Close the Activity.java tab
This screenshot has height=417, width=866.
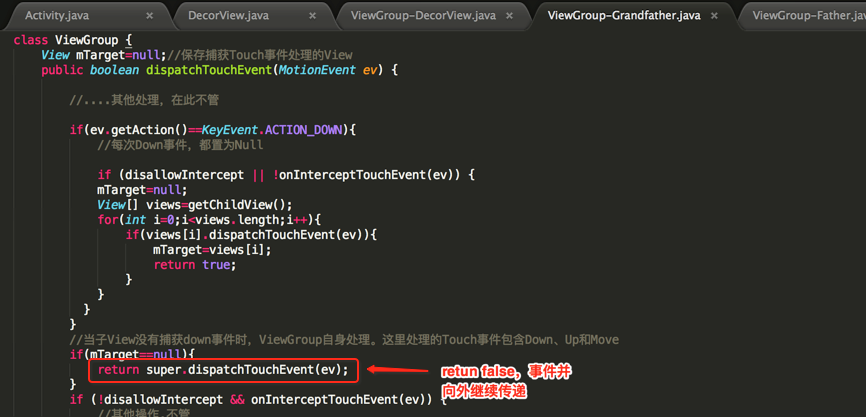pyautogui.click(x=149, y=16)
